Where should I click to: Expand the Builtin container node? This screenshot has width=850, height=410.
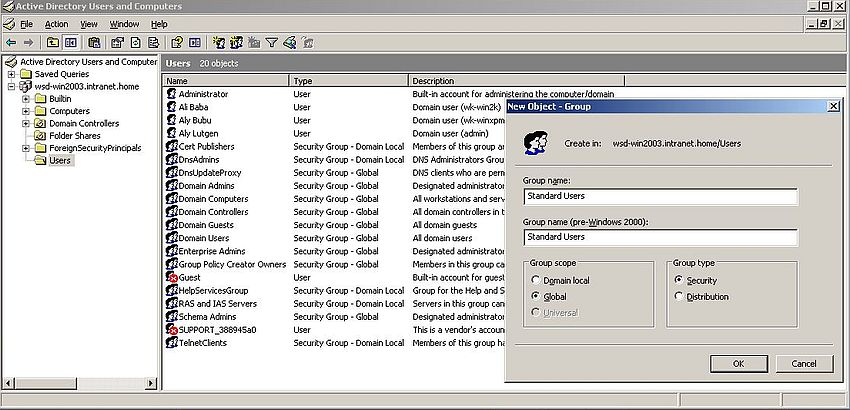pos(26,99)
